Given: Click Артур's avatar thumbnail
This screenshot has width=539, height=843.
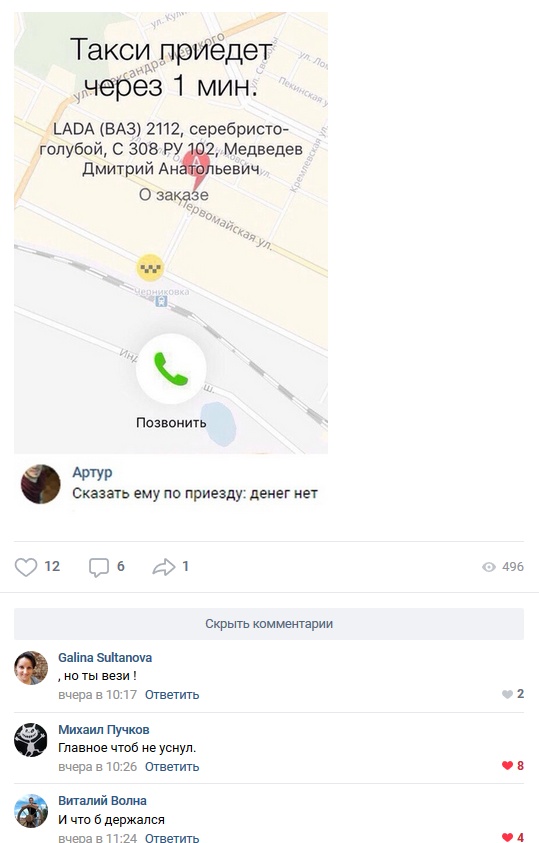Looking at the screenshot, I should click(40, 484).
